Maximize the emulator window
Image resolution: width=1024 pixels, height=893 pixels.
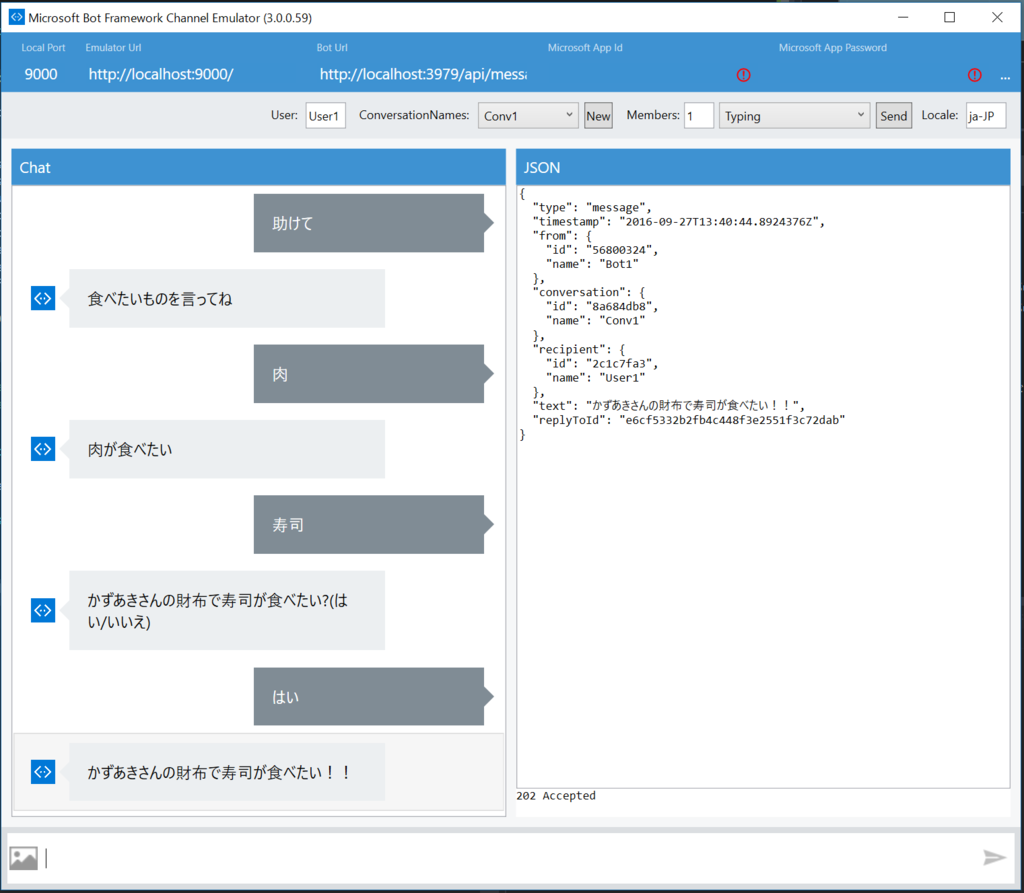click(x=950, y=17)
